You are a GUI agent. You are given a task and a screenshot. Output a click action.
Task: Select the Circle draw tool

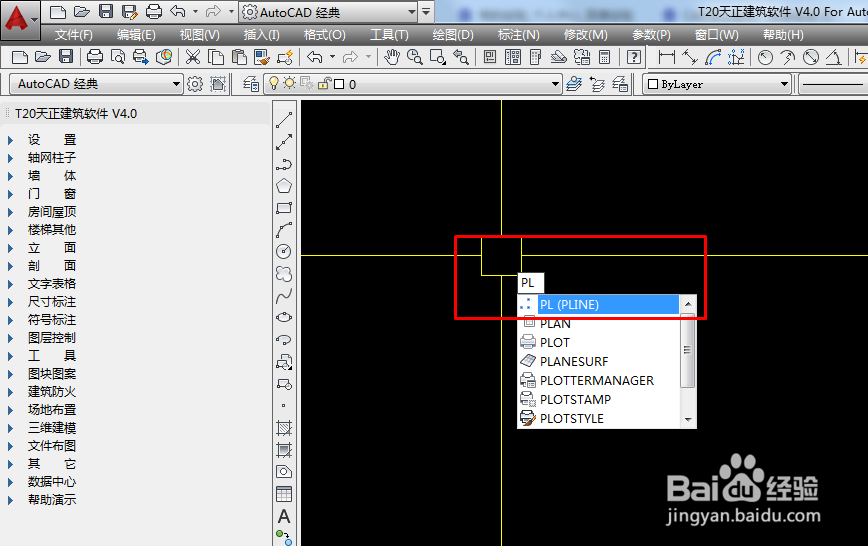click(x=284, y=251)
